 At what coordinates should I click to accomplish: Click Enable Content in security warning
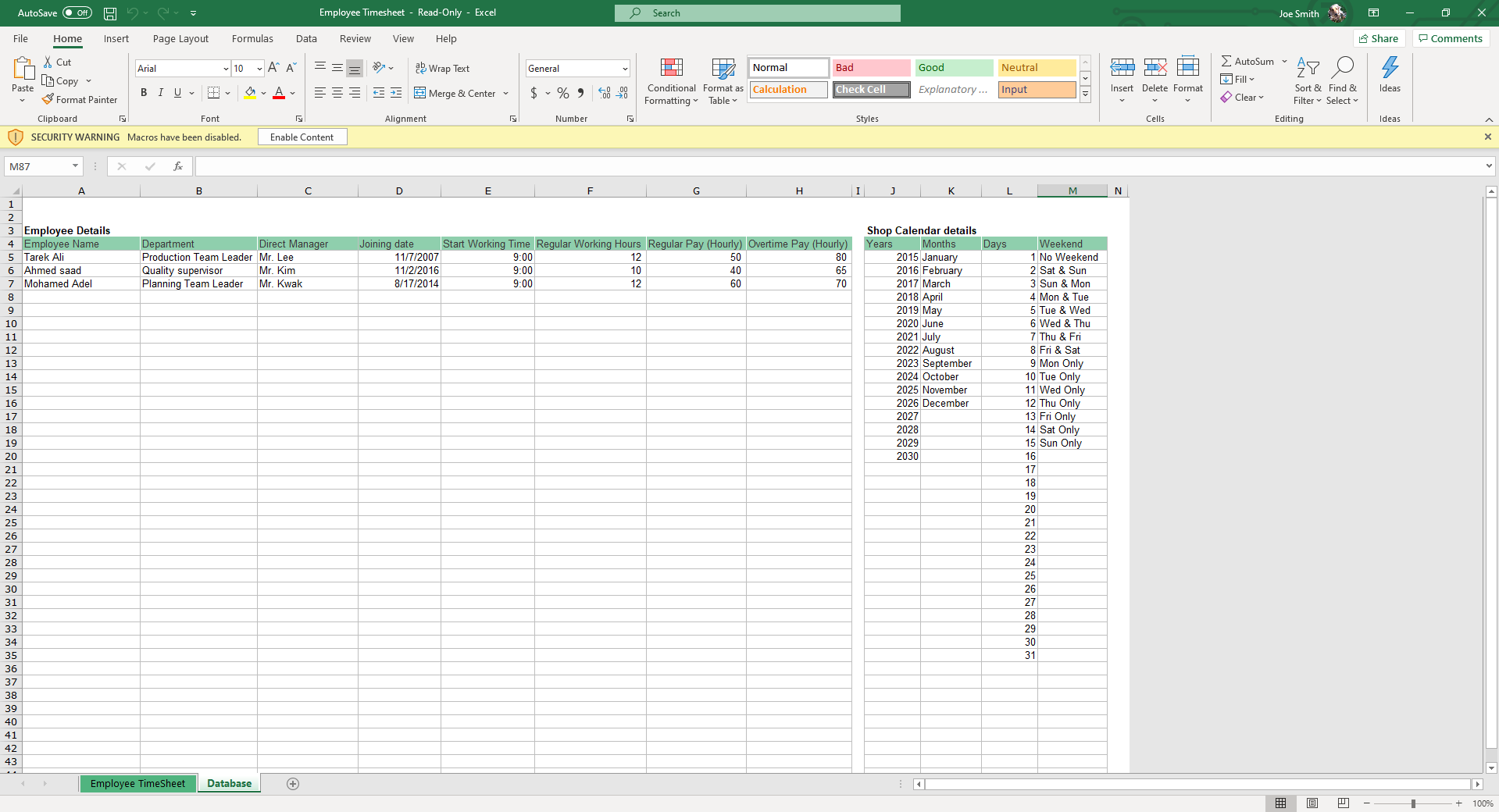click(302, 137)
